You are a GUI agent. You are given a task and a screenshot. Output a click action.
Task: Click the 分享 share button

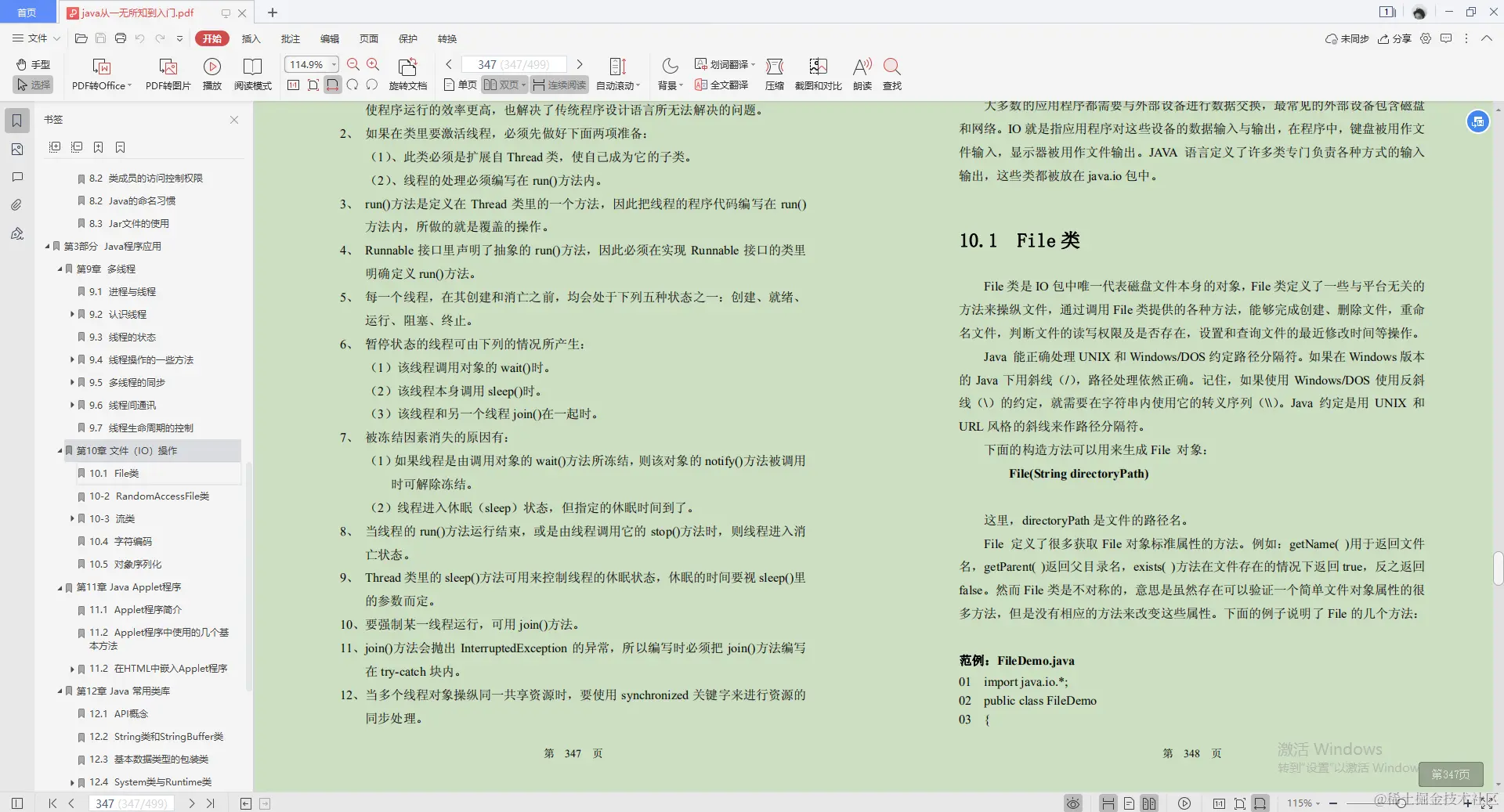1394,38
